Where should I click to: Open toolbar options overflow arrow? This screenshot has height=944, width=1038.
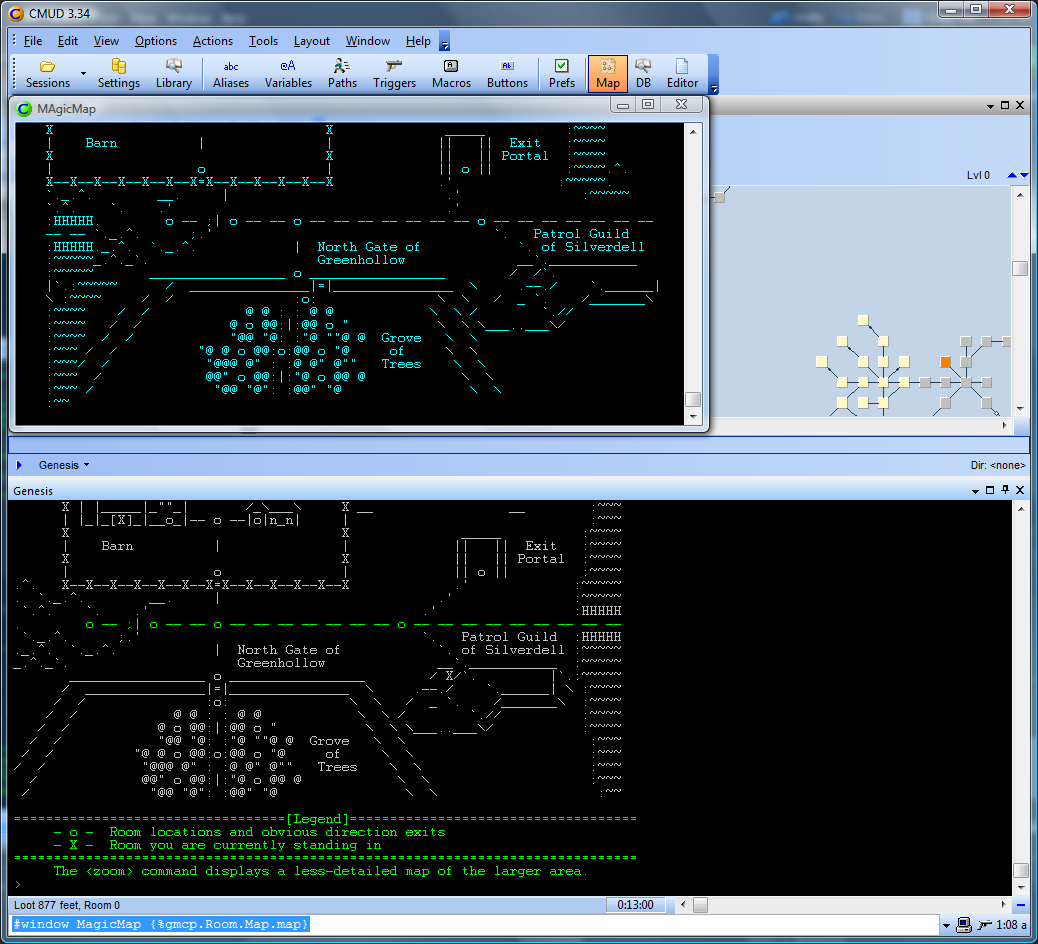714,88
